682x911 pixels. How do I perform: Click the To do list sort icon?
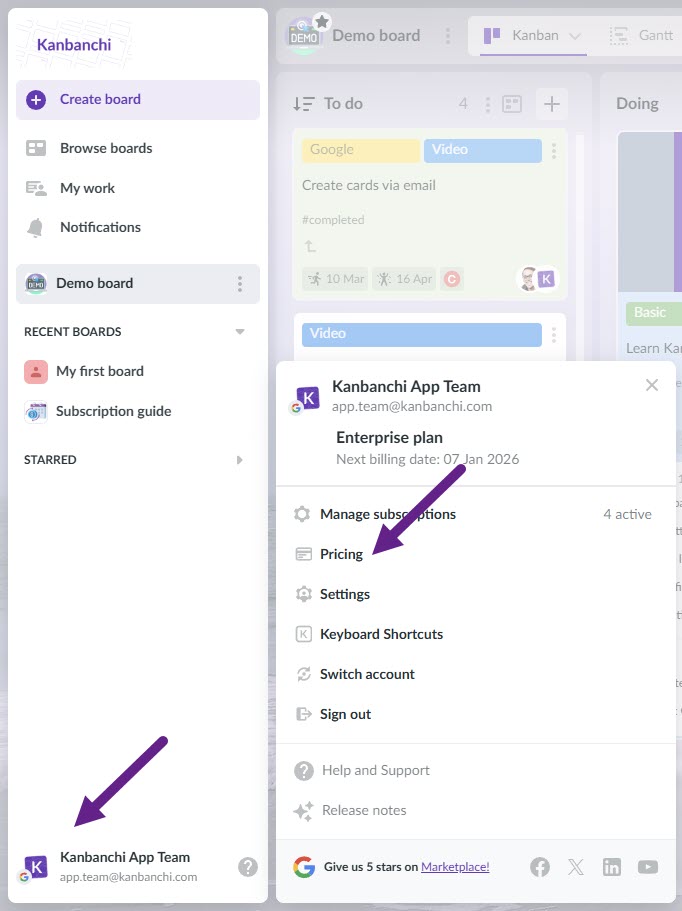click(304, 104)
